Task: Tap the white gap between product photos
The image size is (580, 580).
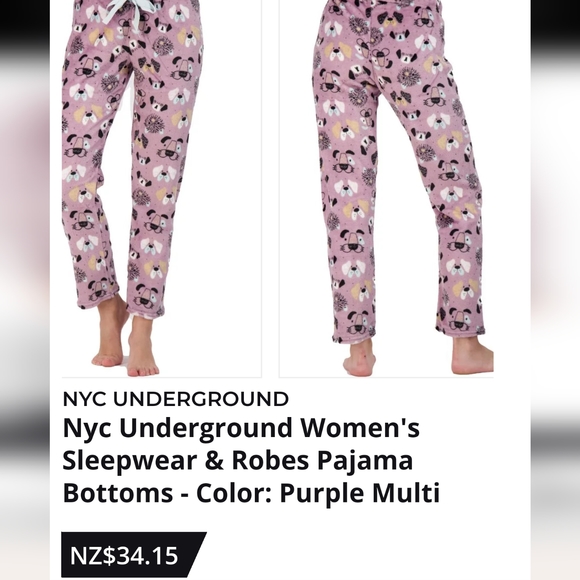Action: [270, 189]
